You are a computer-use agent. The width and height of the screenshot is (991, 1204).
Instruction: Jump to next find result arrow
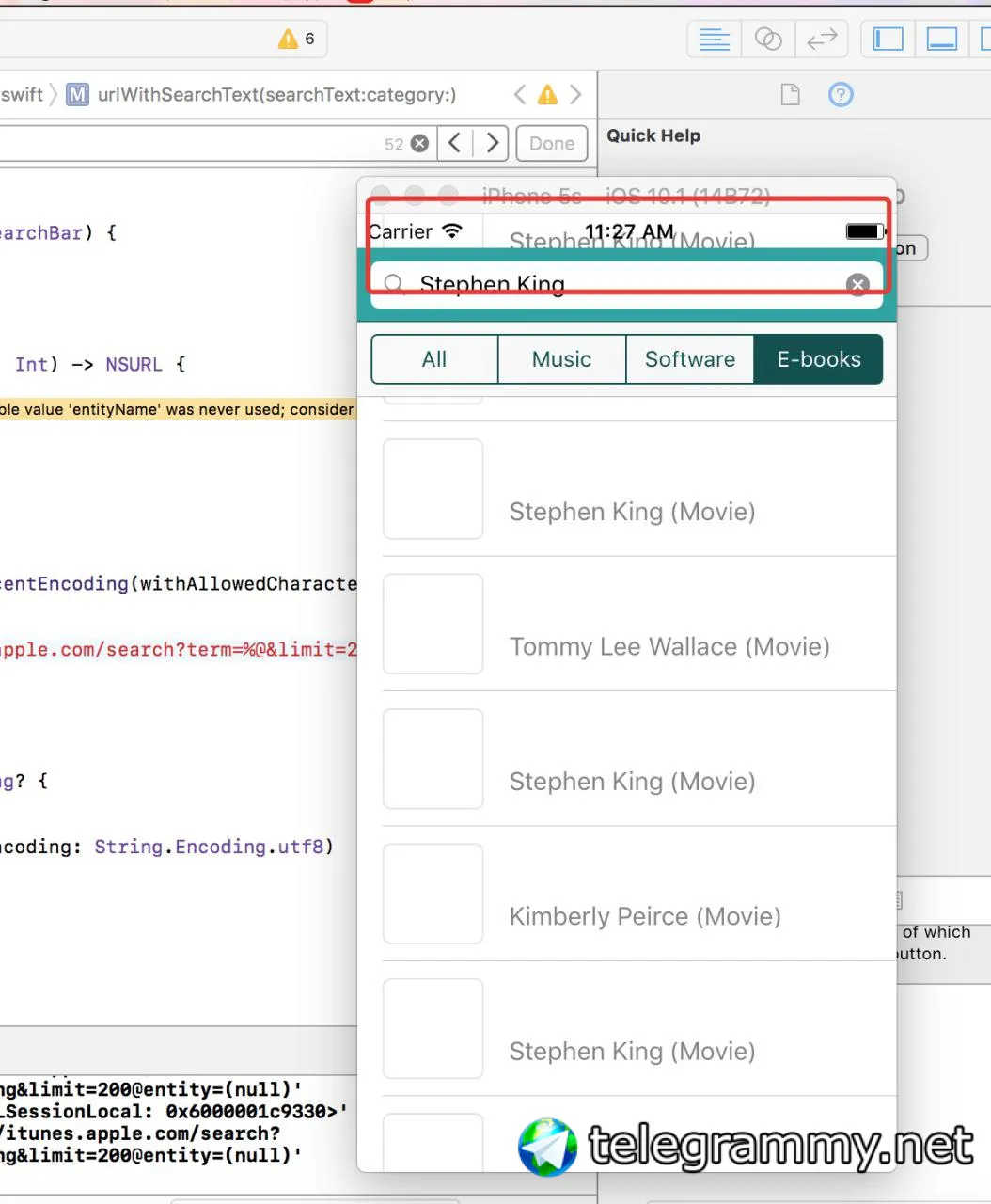pyautogui.click(x=492, y=144)
